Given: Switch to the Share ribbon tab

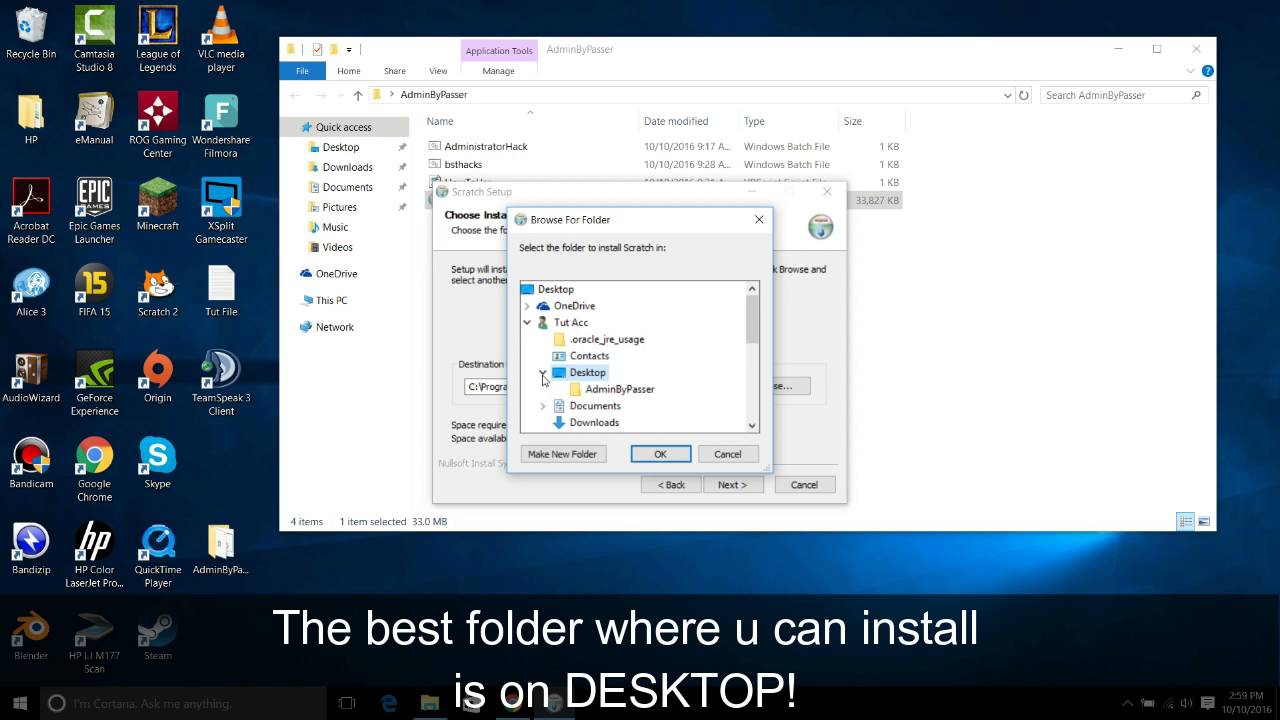Looking at the screenshot, I should 395,71.
